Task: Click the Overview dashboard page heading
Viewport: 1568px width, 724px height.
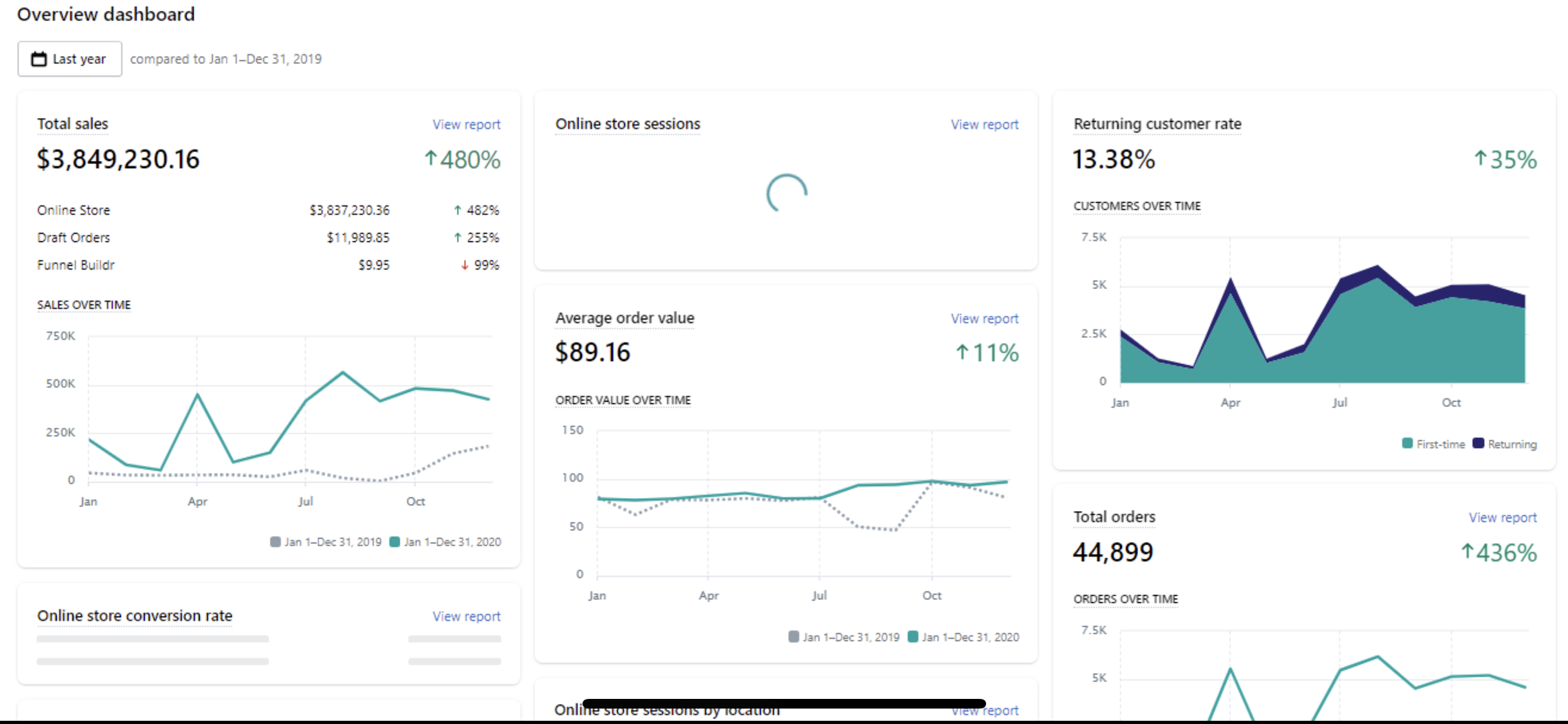Action: point(106,14)
